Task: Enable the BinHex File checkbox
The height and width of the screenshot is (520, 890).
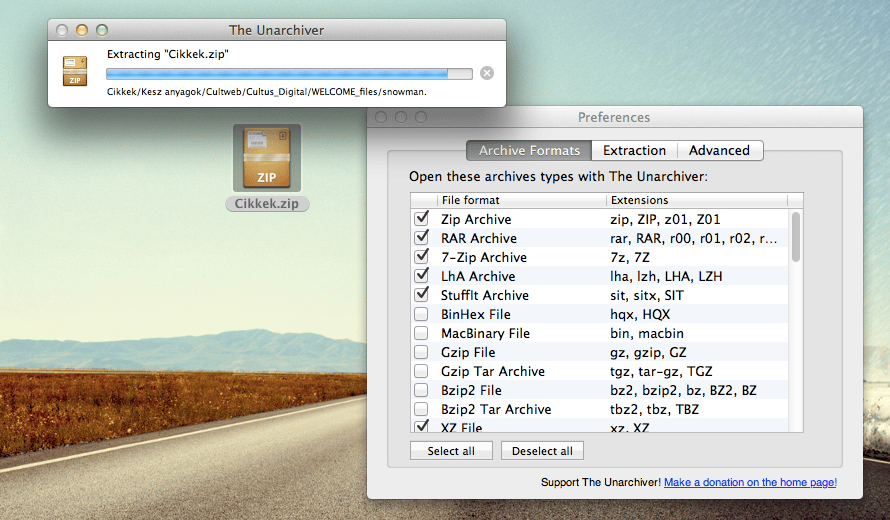Action: [421, 314]
